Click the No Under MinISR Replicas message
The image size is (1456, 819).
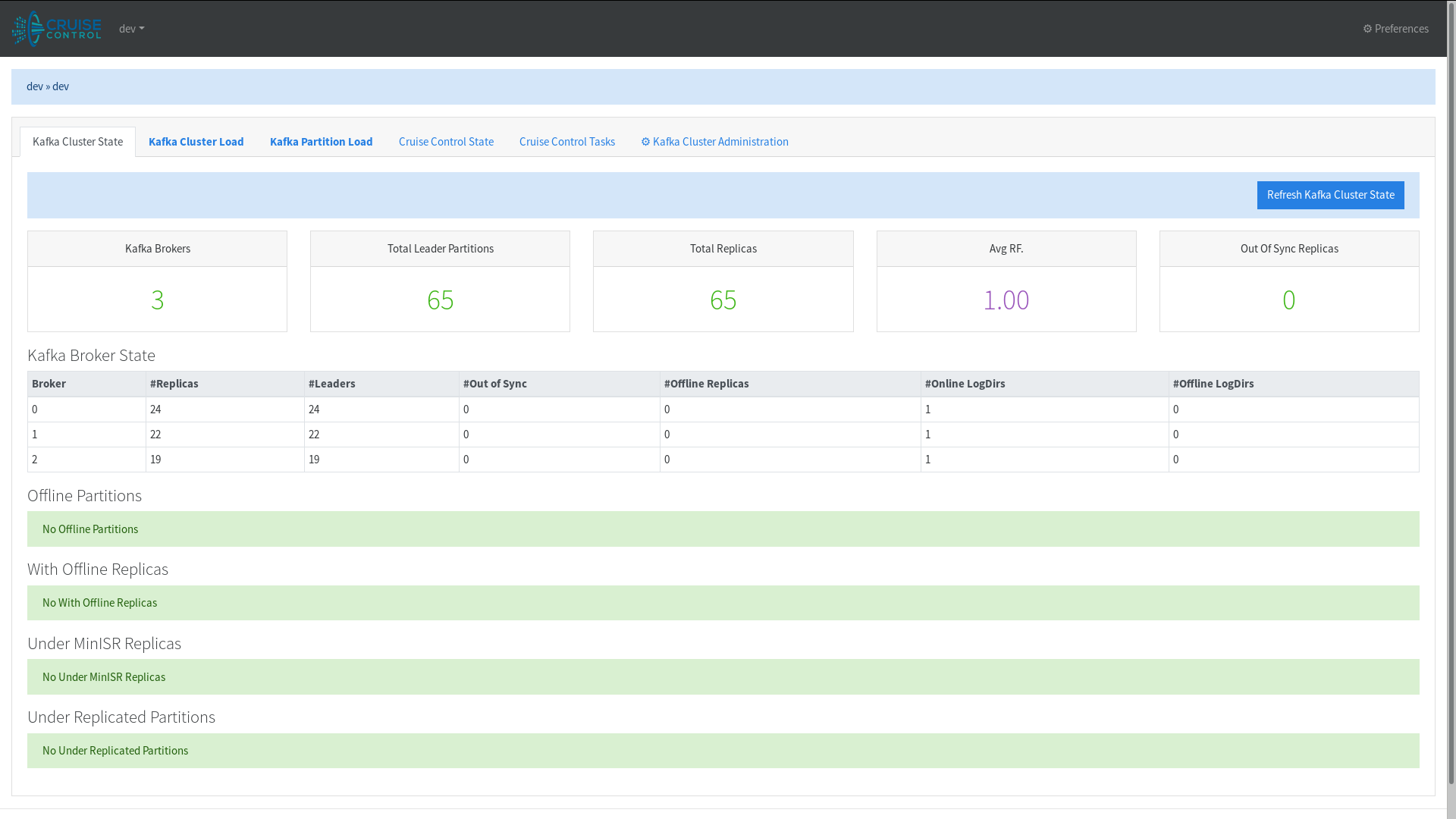pos(723,677)
